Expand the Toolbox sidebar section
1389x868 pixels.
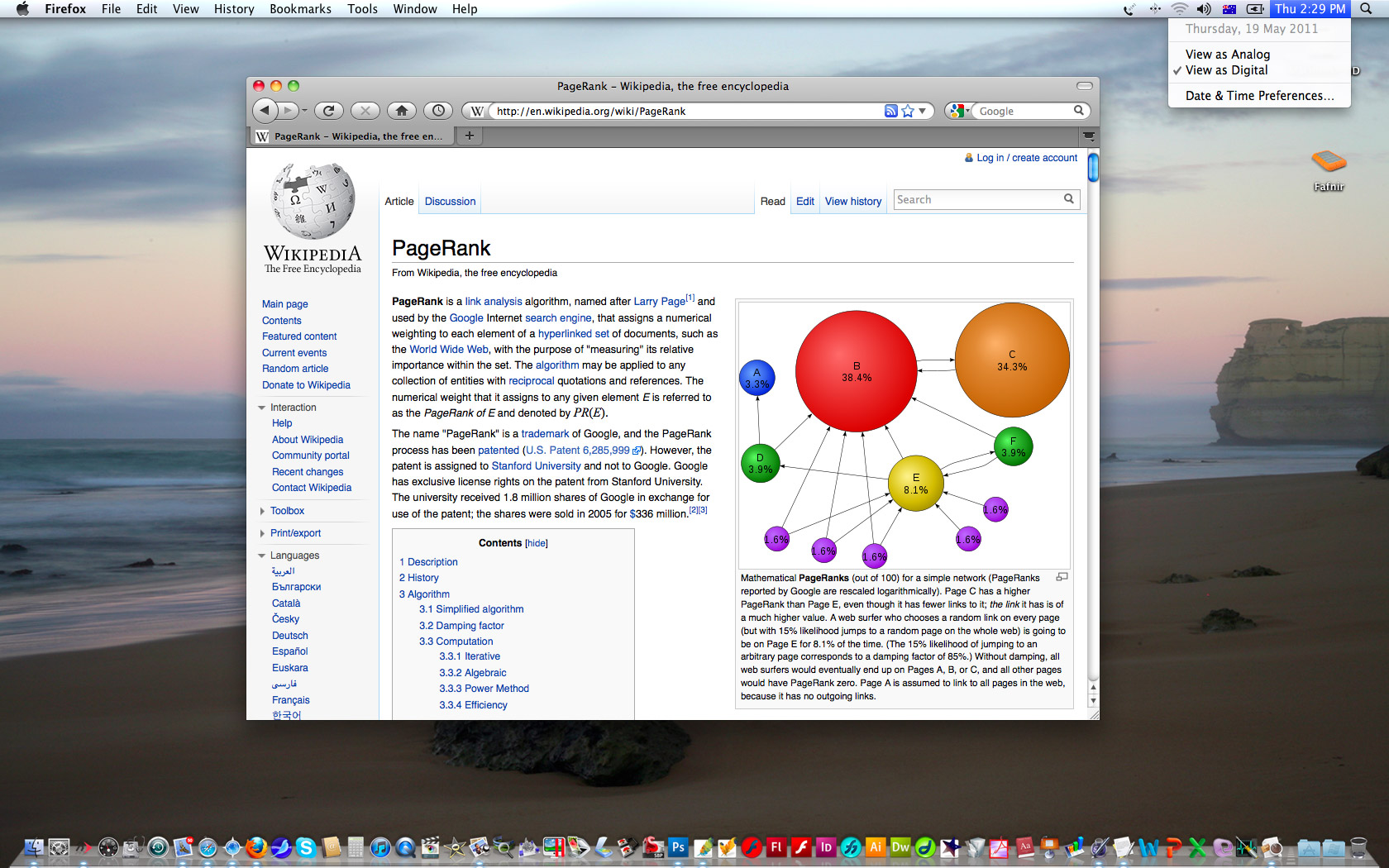click(x=262, y=511)
